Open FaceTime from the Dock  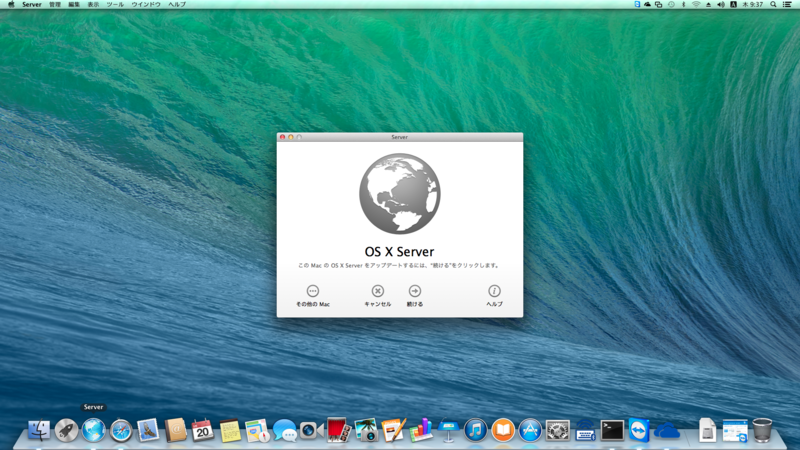tap(312, 430)
